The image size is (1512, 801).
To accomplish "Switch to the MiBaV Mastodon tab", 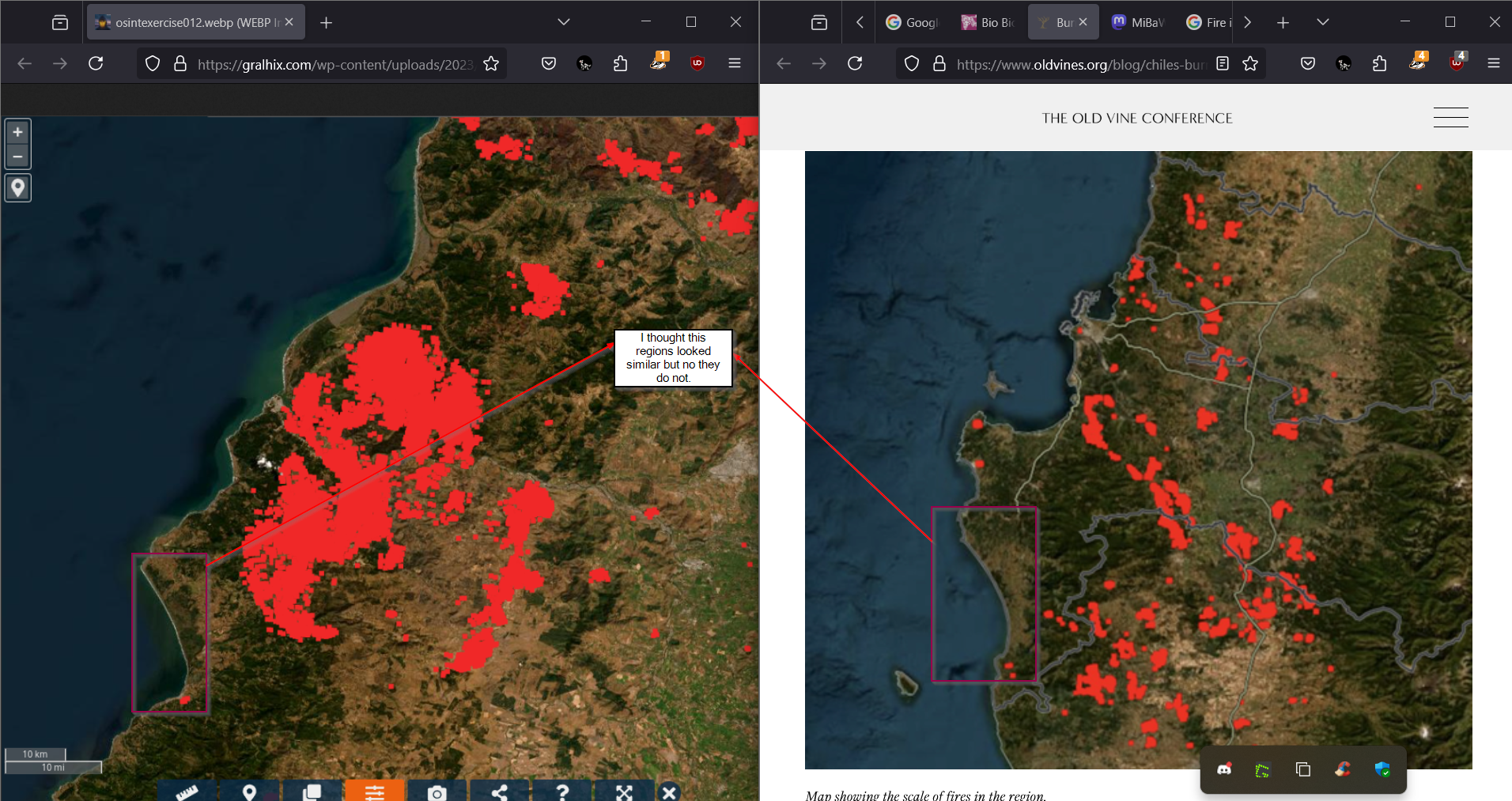I will (1139, 22).
